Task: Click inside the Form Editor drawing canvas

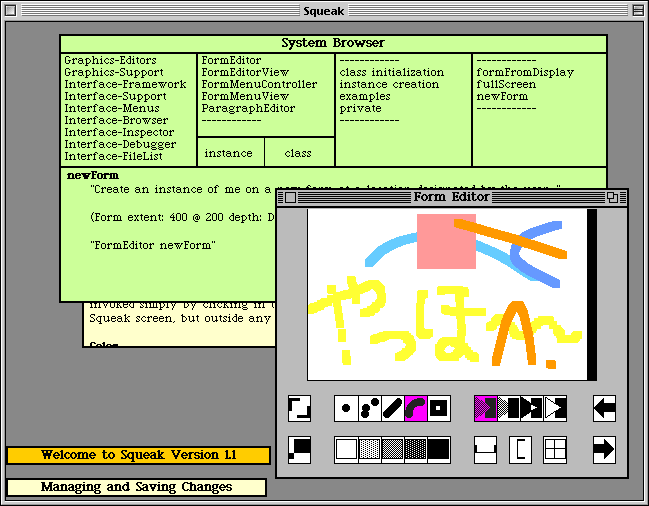Action: click(447, 294)
